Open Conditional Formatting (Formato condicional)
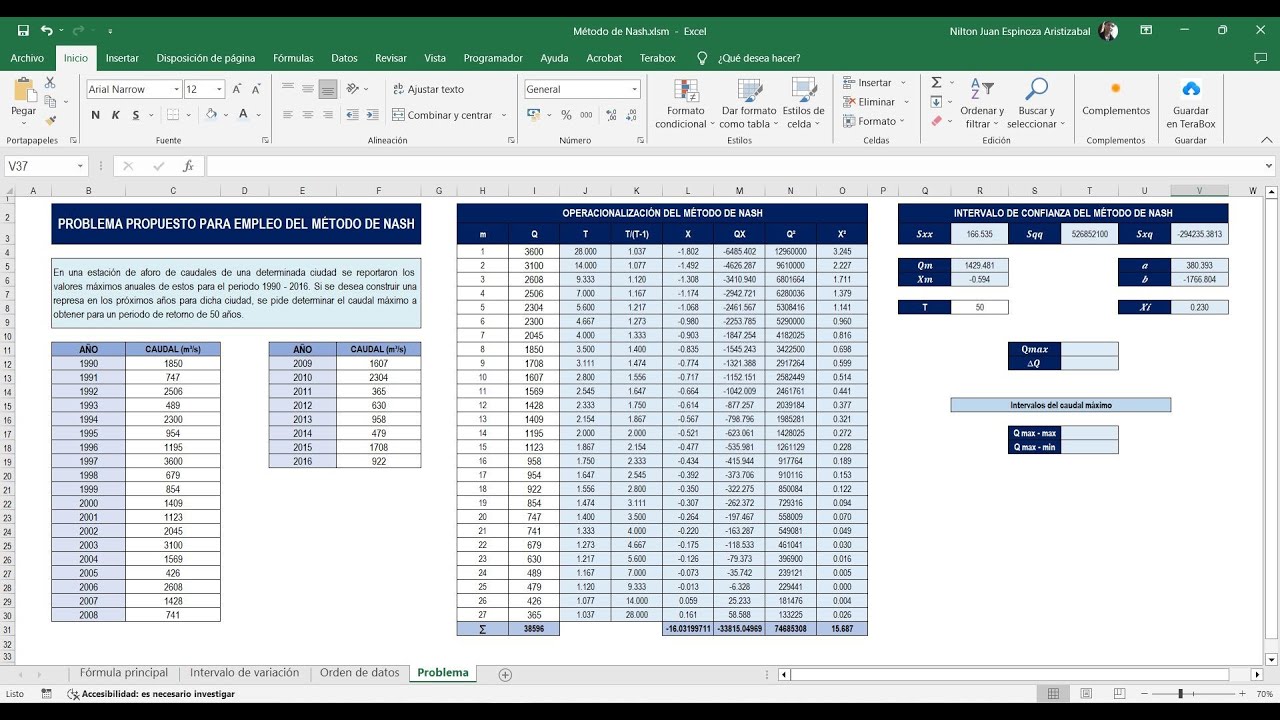Screen dimensions: 1280x720 click(686, 104)
